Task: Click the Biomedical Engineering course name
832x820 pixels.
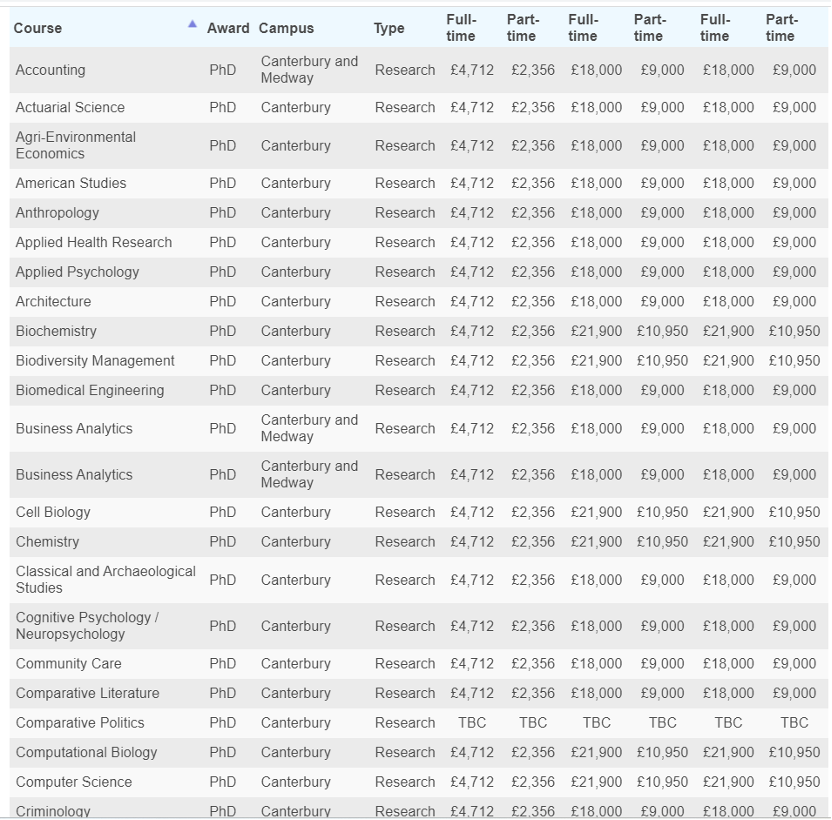Action: pos(90,391)
